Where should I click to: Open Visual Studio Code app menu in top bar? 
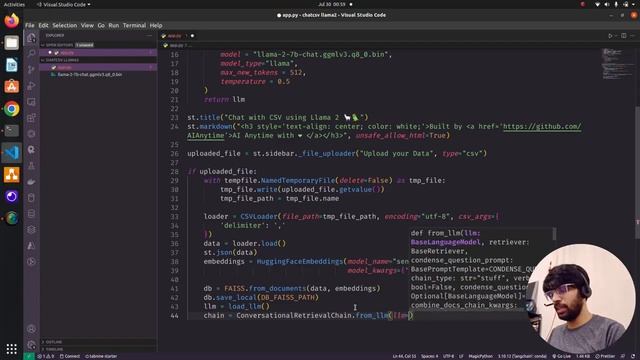[64, 4]
